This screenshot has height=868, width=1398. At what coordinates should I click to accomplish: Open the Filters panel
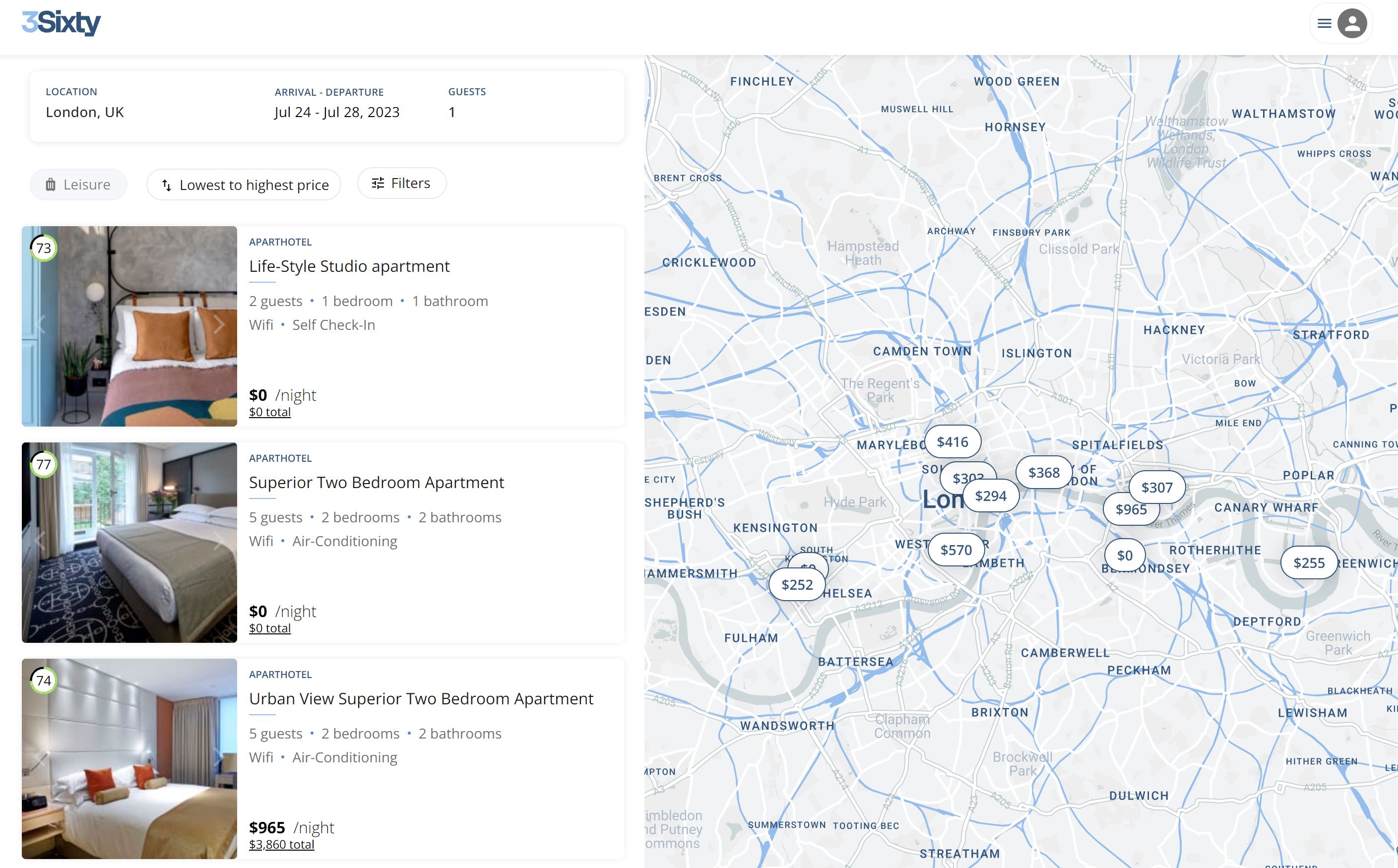tap(401, 183)
